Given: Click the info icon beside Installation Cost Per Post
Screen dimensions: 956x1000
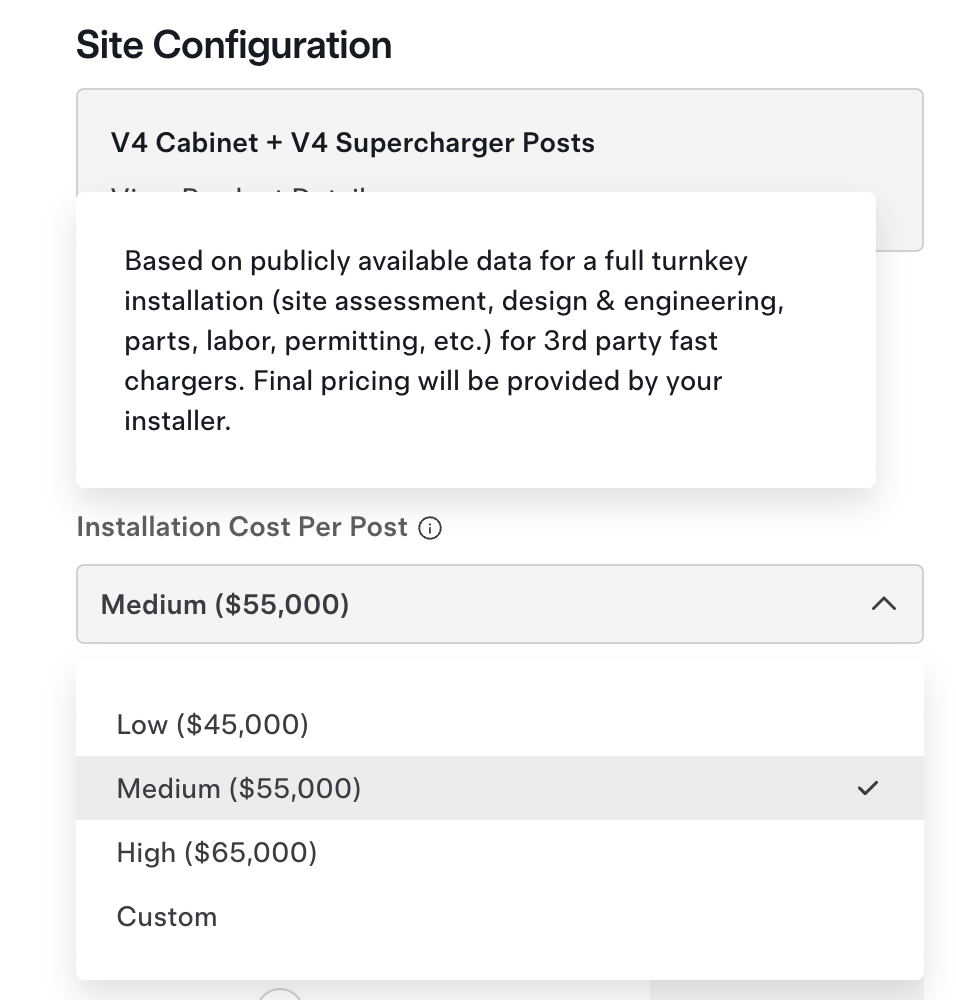Looking at the screenshot, I should (430, 529).
